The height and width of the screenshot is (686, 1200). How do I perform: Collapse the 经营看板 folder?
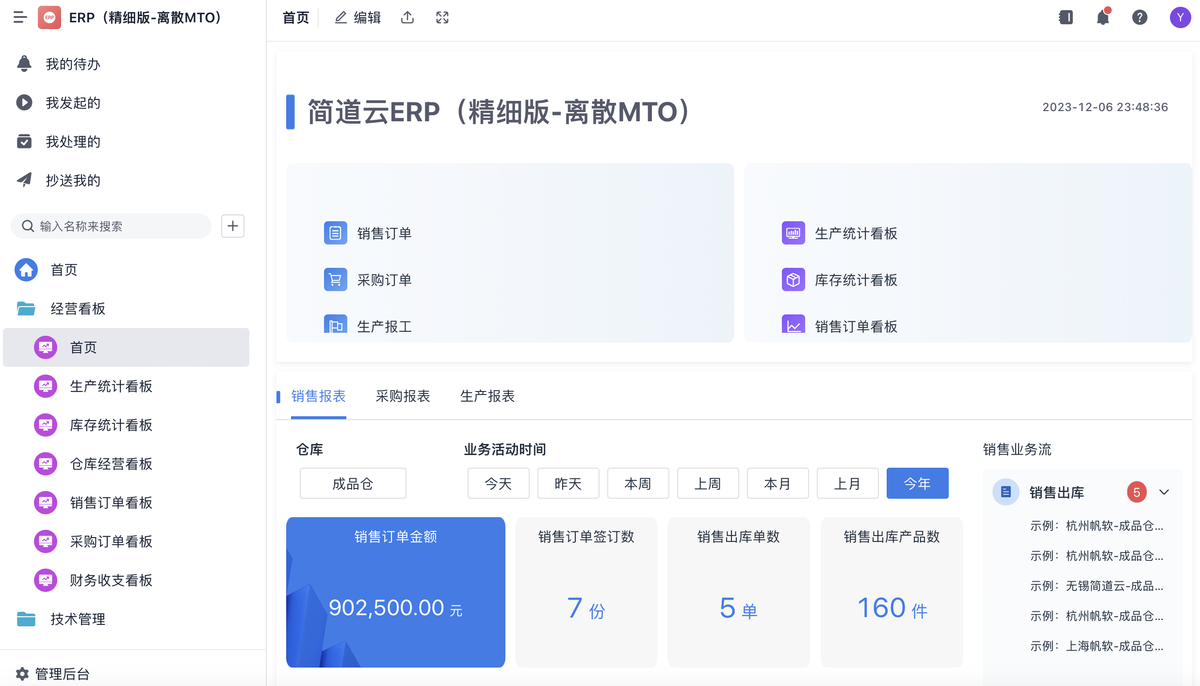pos(78,309)
